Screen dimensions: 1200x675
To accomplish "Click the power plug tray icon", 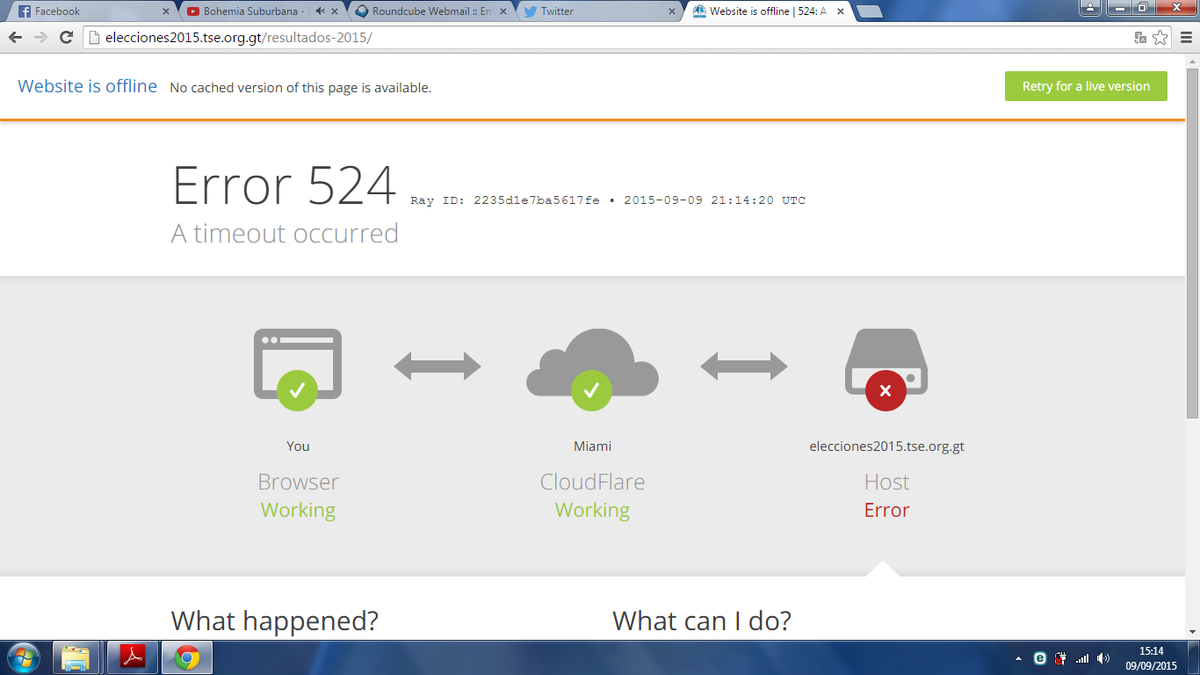I will tap(1060, 658).
